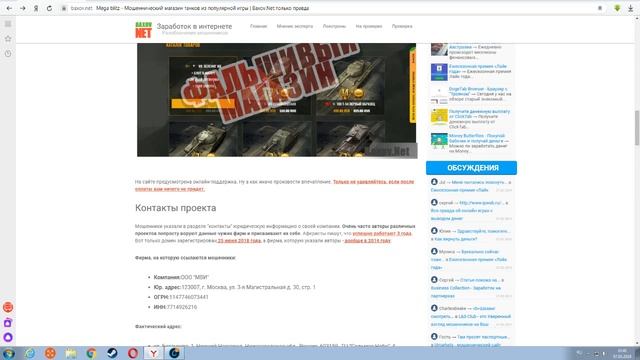The height and width of the screenshot is (360, 640).
Task: Open the Money Butterflies article thumbnail
Action: (439, 140)
